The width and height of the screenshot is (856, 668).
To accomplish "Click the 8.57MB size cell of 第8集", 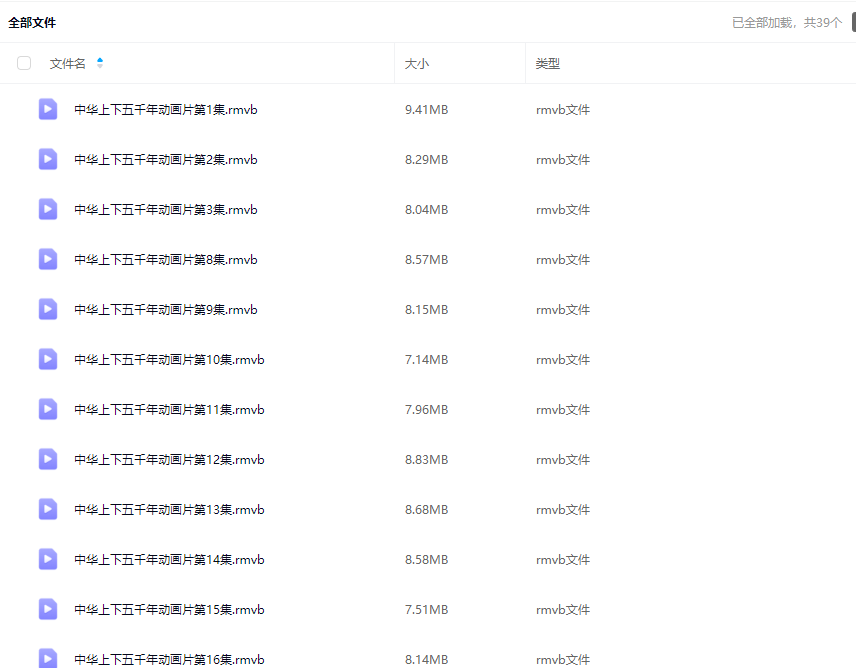I will point(426,259).
